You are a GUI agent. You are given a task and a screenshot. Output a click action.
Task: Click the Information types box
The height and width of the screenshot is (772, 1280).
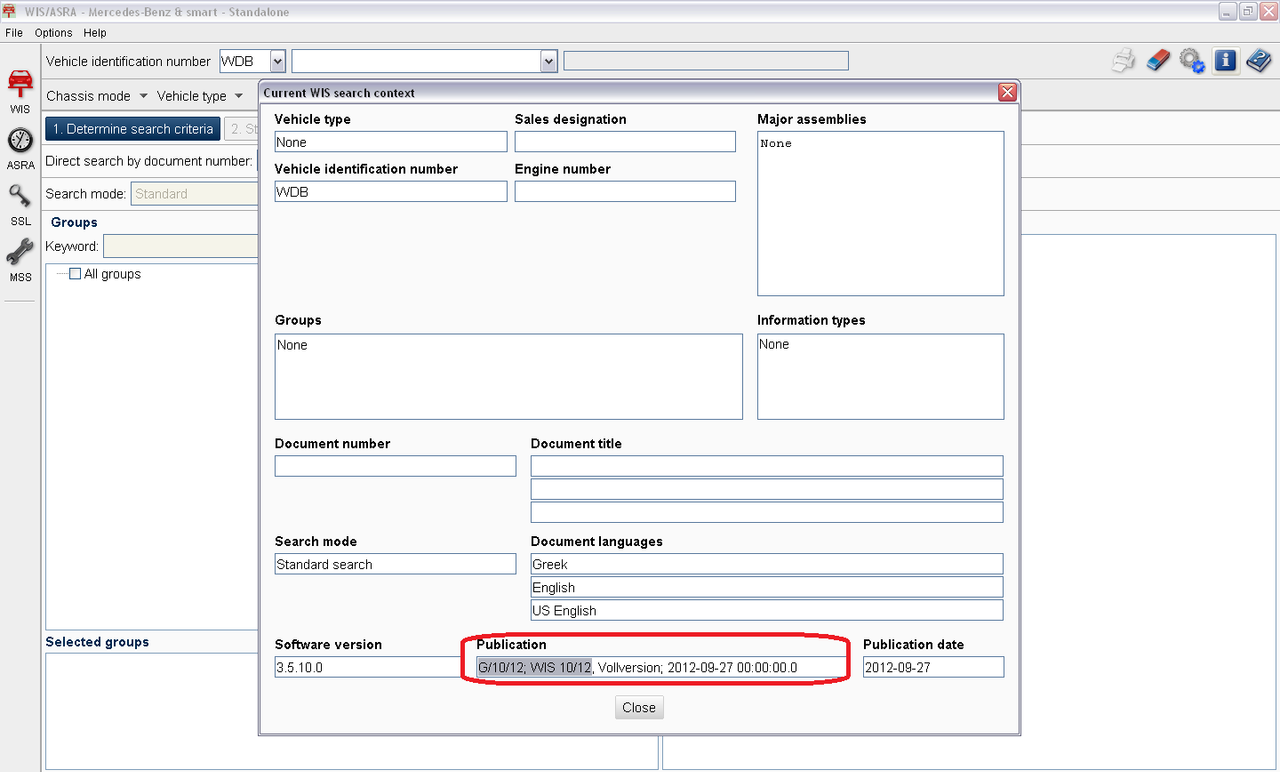coord(880,376)
